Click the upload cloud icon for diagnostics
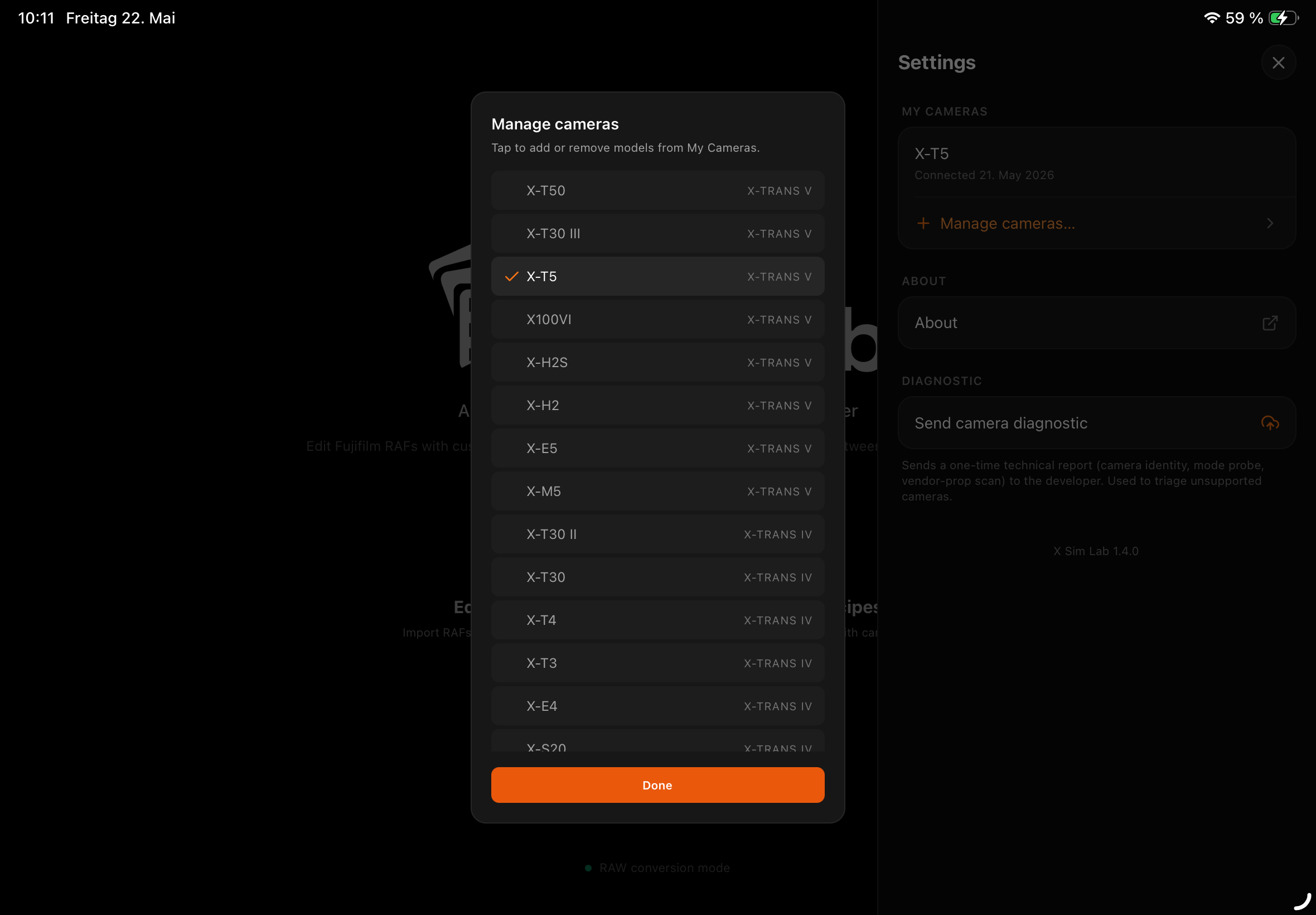The height and width of the screenshot is (915, 1316). coord(1270,423)
